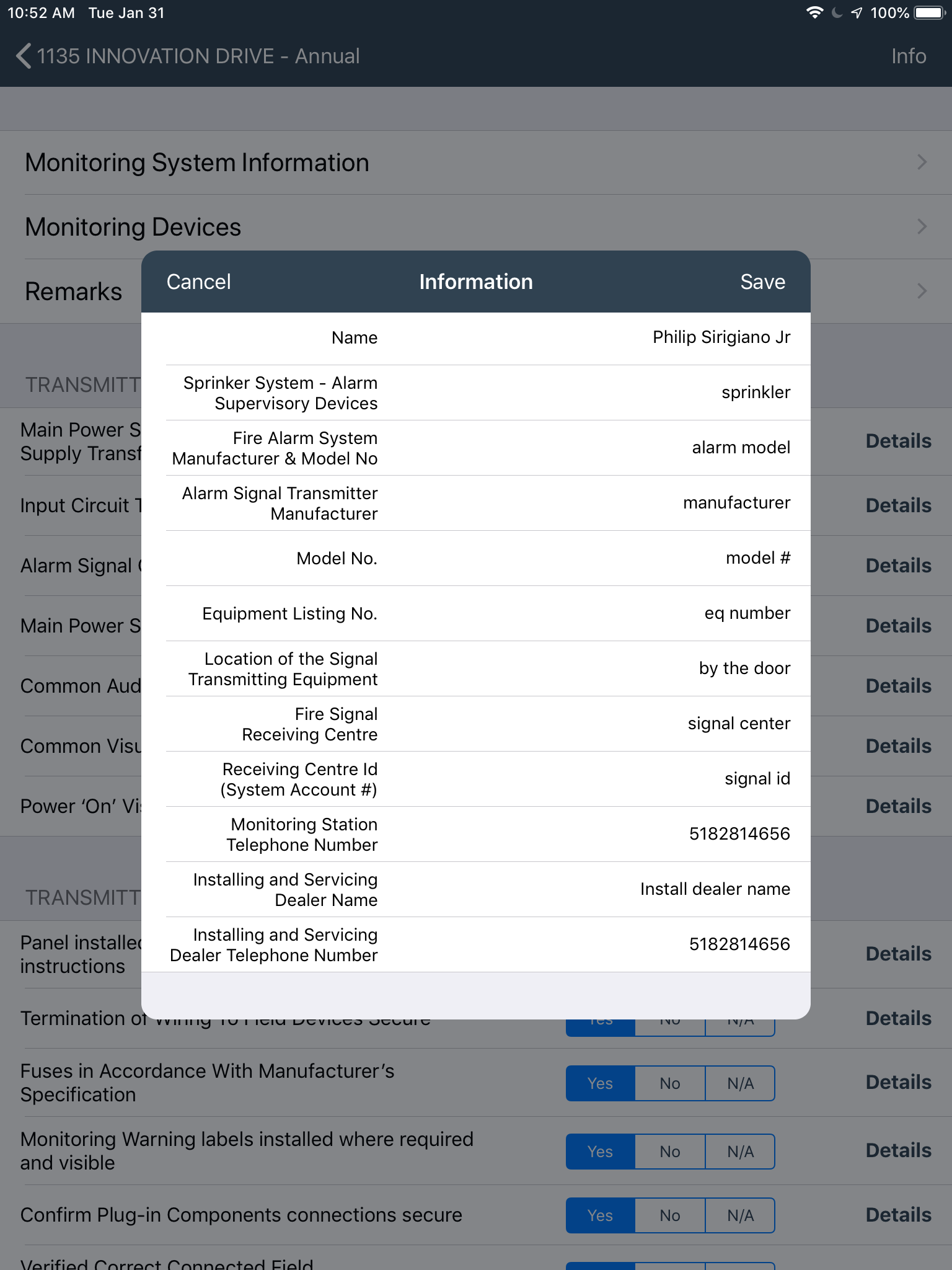Open Details for Confirm Plug-in Components row
The height and width of the screenshot is (1270, 952).
tap(899, 1215)
